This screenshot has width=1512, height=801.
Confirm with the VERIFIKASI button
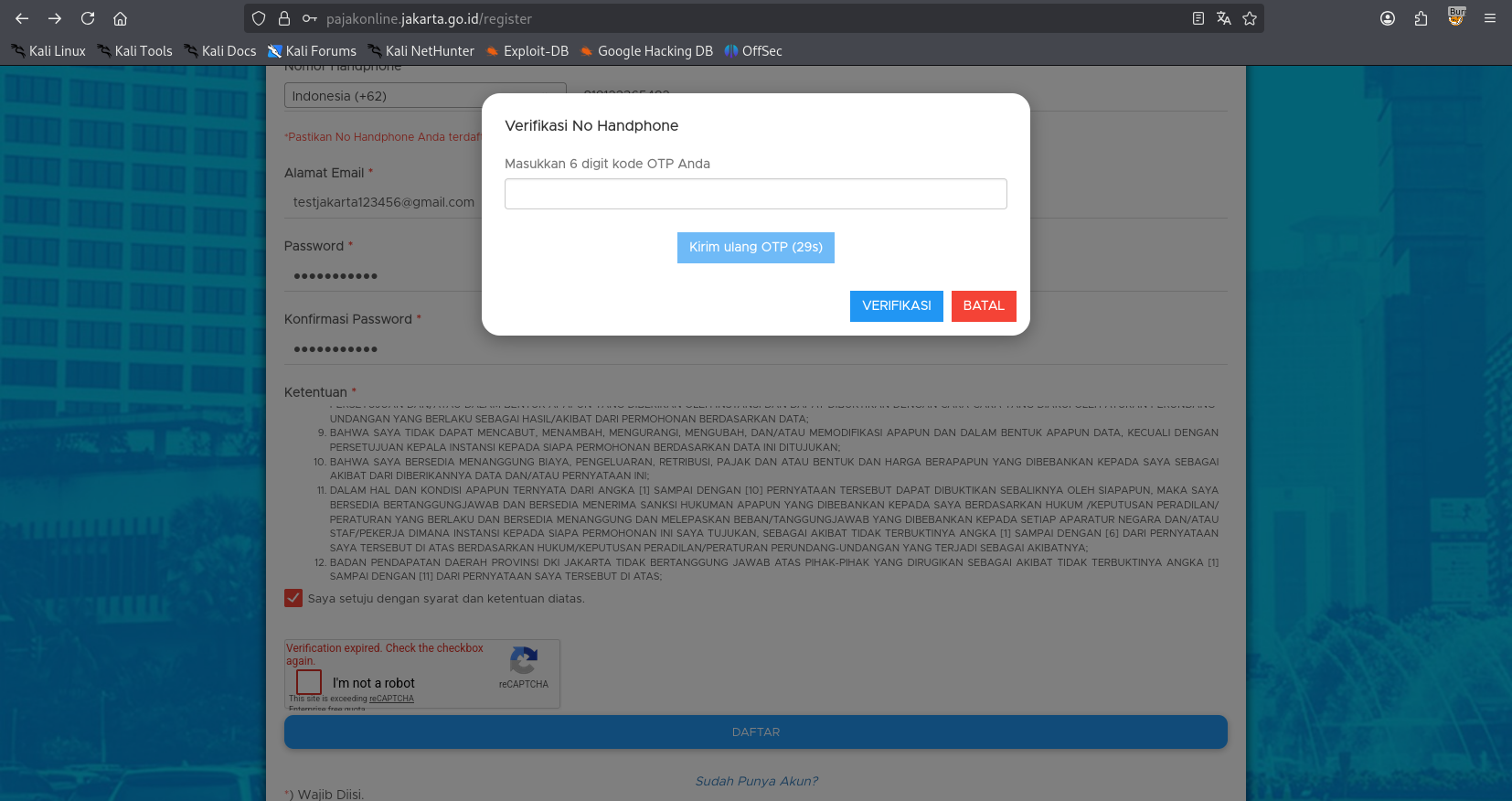(897, 306)
